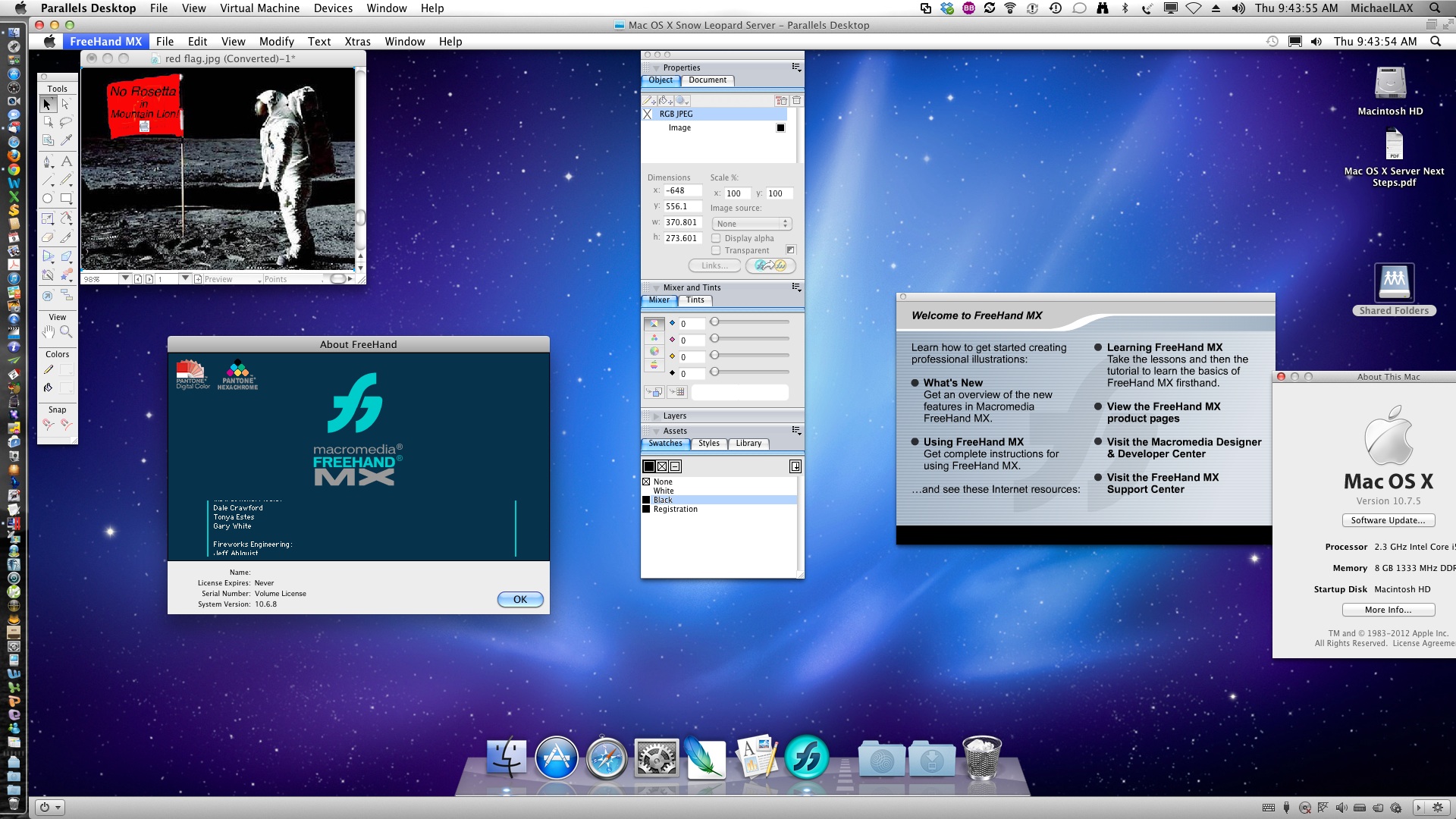The width and height of the screenshot is (1456, 819).
Task: Expand the Layers panel
Action: [x=656, y=416]
